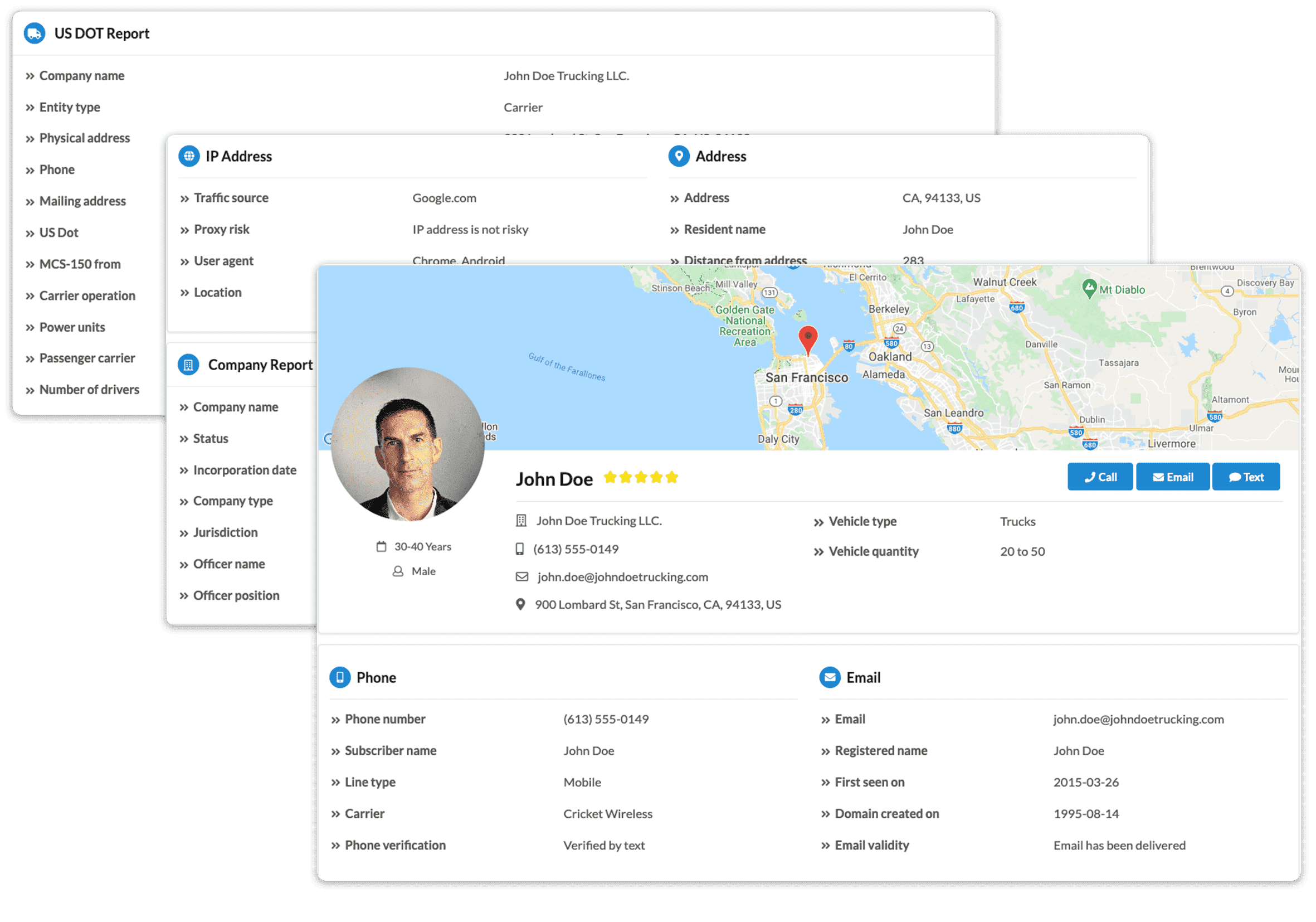1316x922 pixels.
Task: Click the map pin icon beside Lombard St address
Action: (520, 604)
